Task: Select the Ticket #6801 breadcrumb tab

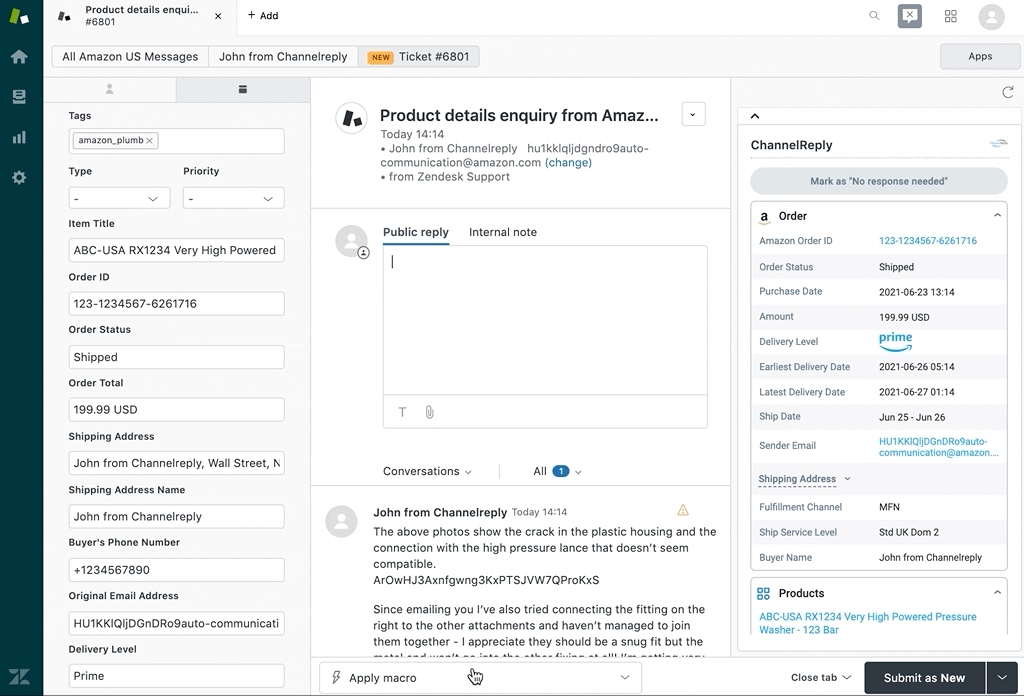Action: click(x=419, y=57)
